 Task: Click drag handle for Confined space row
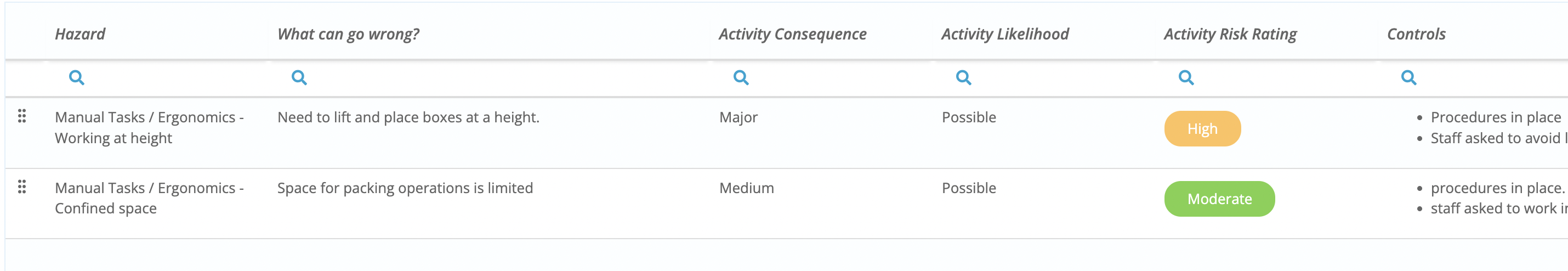pyautogui.click(x=22, y=187)
